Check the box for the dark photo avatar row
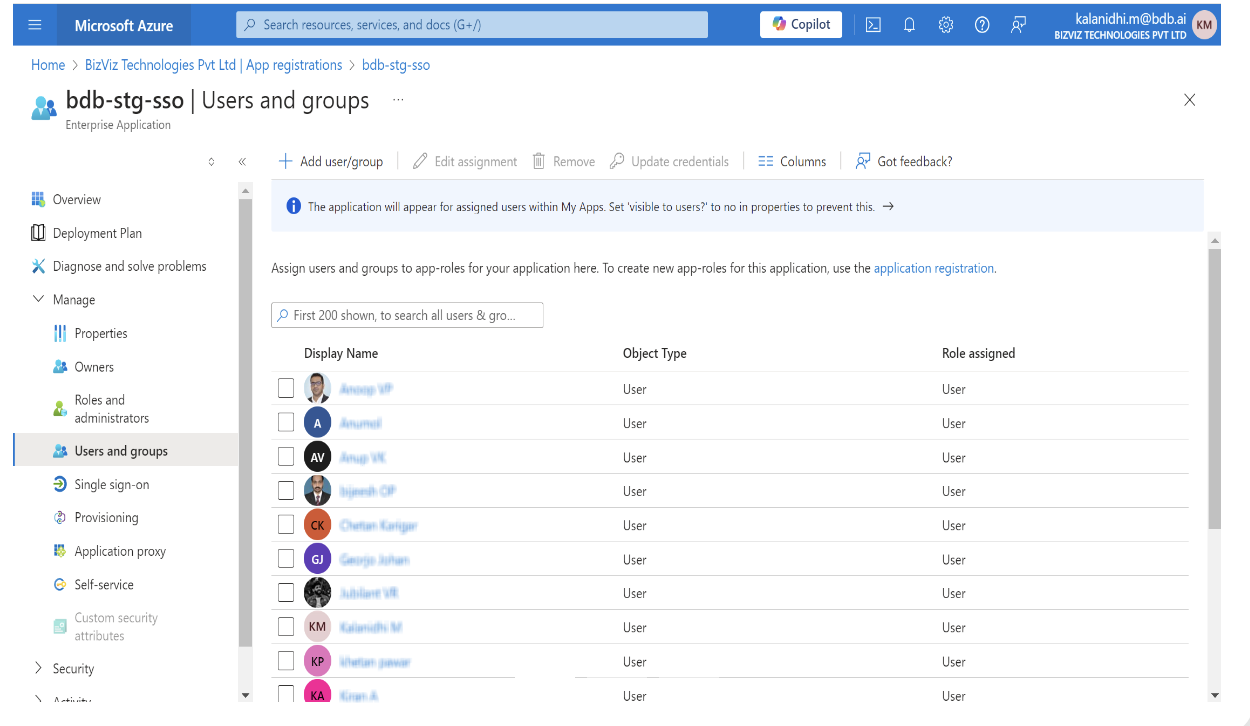This screenshot has height=726, width=1250. [x=286, y=592]
